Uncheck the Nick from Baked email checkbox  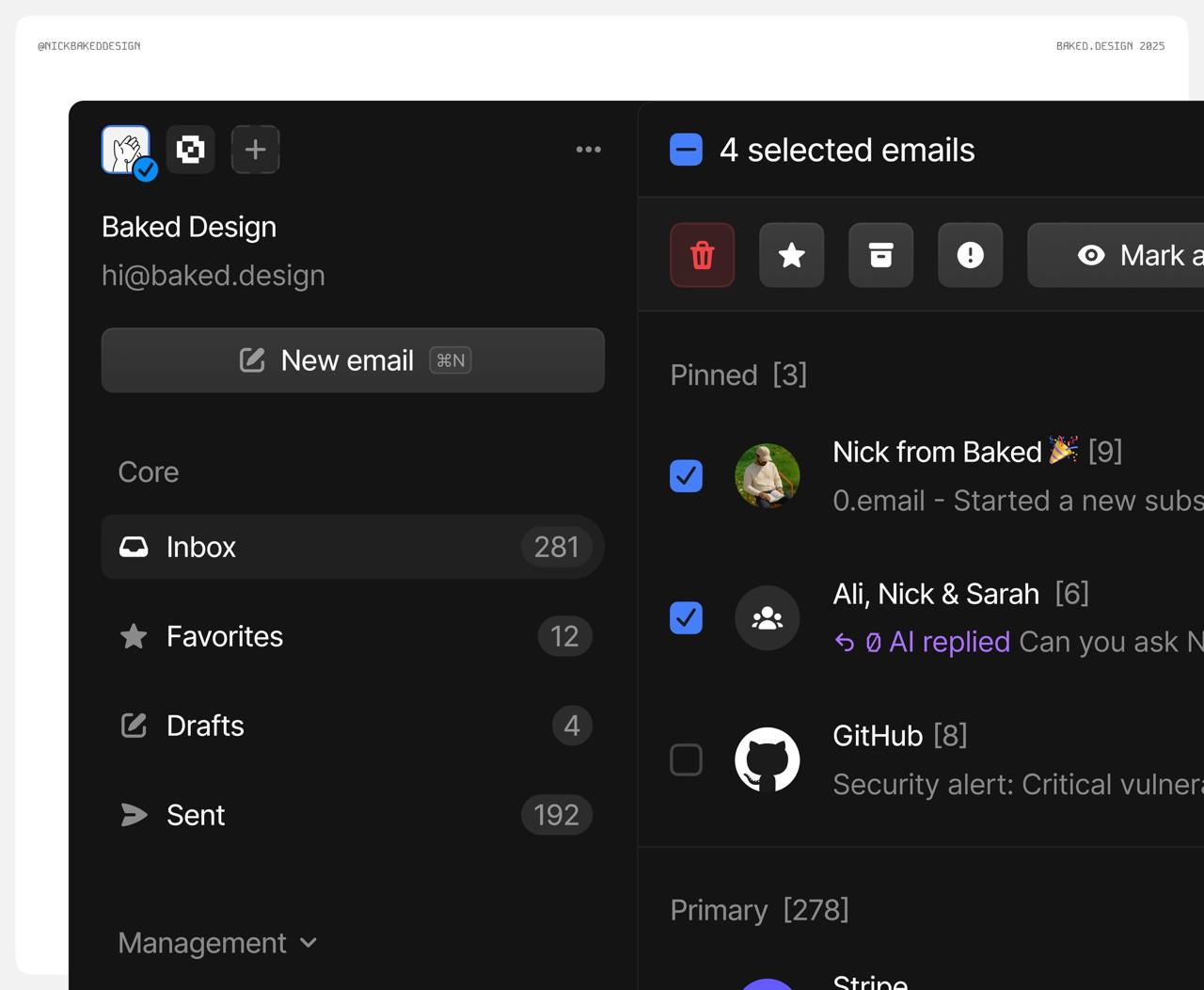coord(687,476)
